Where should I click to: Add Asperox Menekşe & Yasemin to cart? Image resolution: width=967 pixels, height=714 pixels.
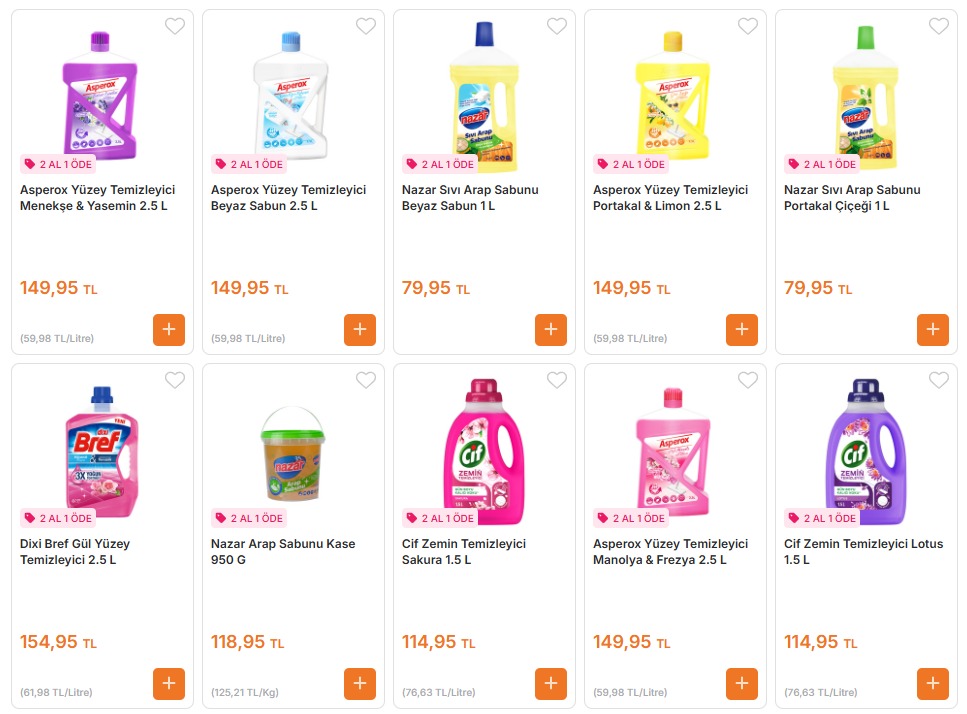pos(169,330)
